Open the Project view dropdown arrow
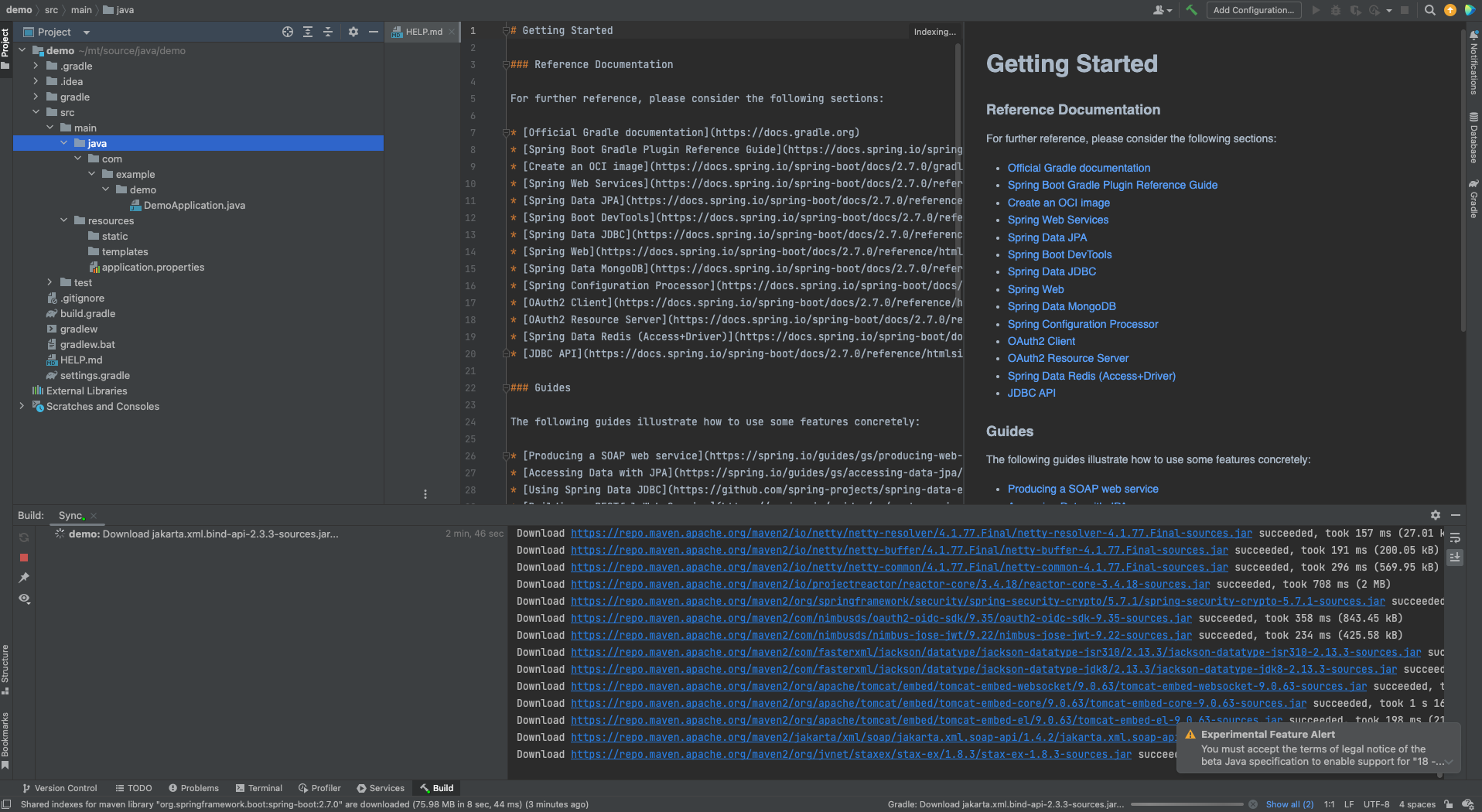1482x812 pixels. click(x=87, y=32)
